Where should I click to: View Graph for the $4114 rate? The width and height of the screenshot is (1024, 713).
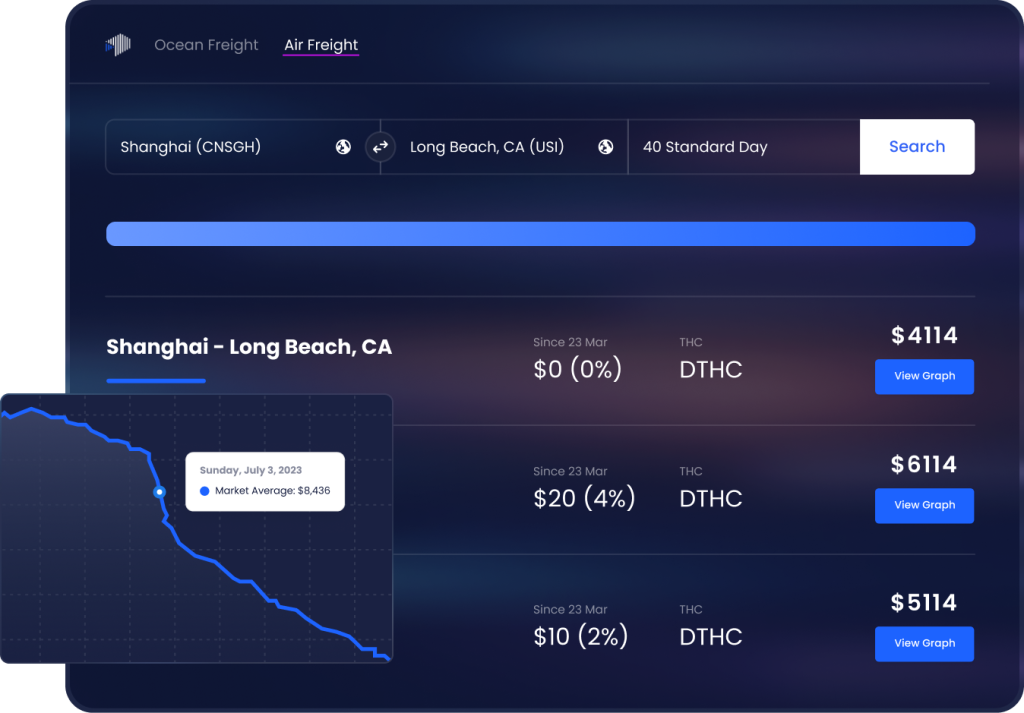[924, 376]
